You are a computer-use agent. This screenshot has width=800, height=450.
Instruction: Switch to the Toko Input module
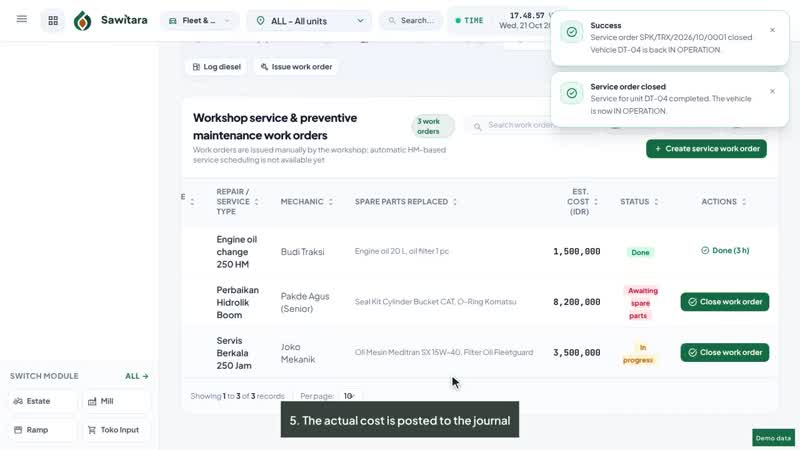tap(116, 430)
